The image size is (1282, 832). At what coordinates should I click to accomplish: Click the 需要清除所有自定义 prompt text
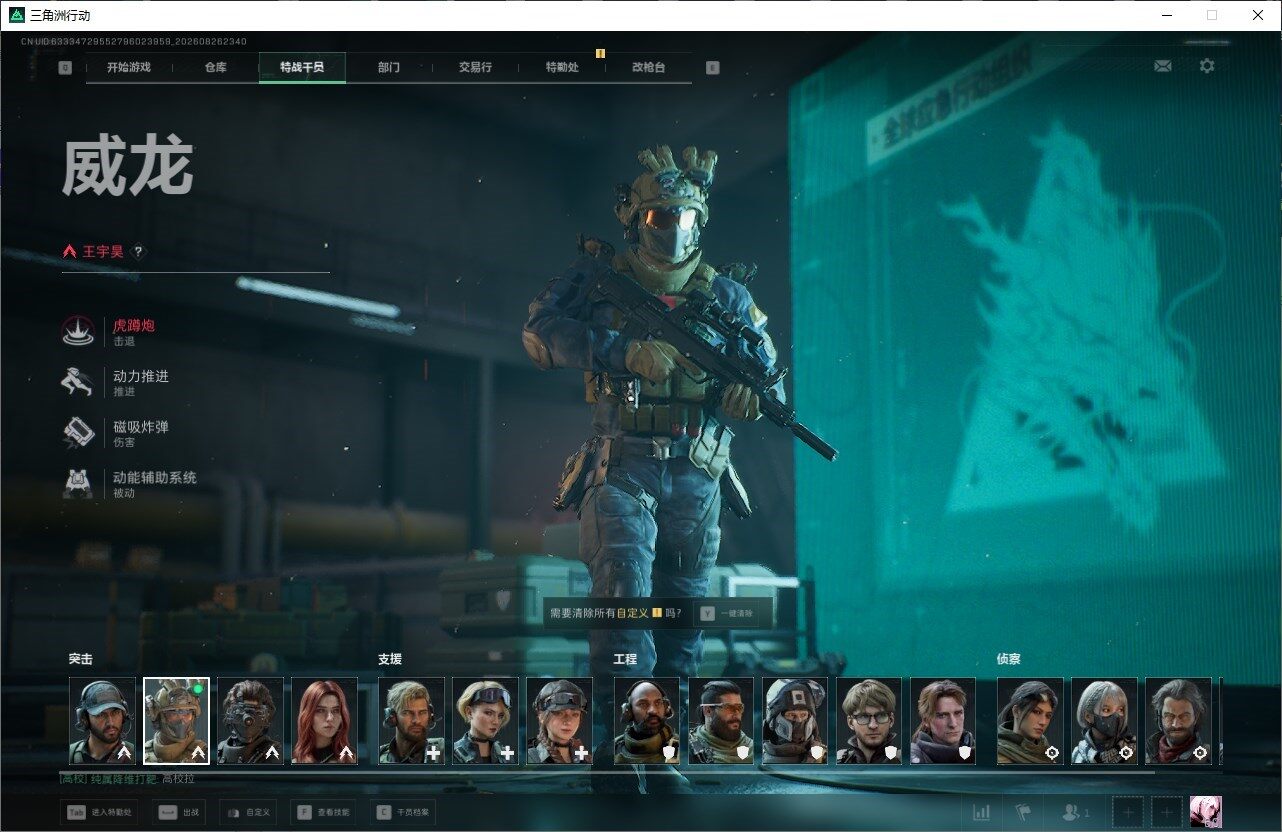[x=615, y=613]
